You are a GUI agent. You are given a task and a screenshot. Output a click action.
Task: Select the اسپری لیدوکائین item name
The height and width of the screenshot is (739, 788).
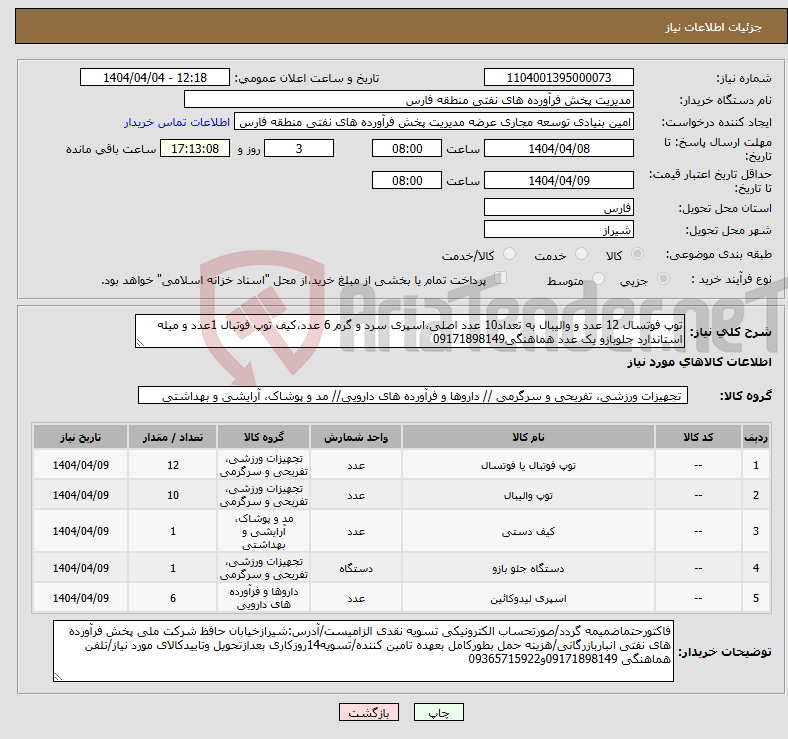coord(528,598)
